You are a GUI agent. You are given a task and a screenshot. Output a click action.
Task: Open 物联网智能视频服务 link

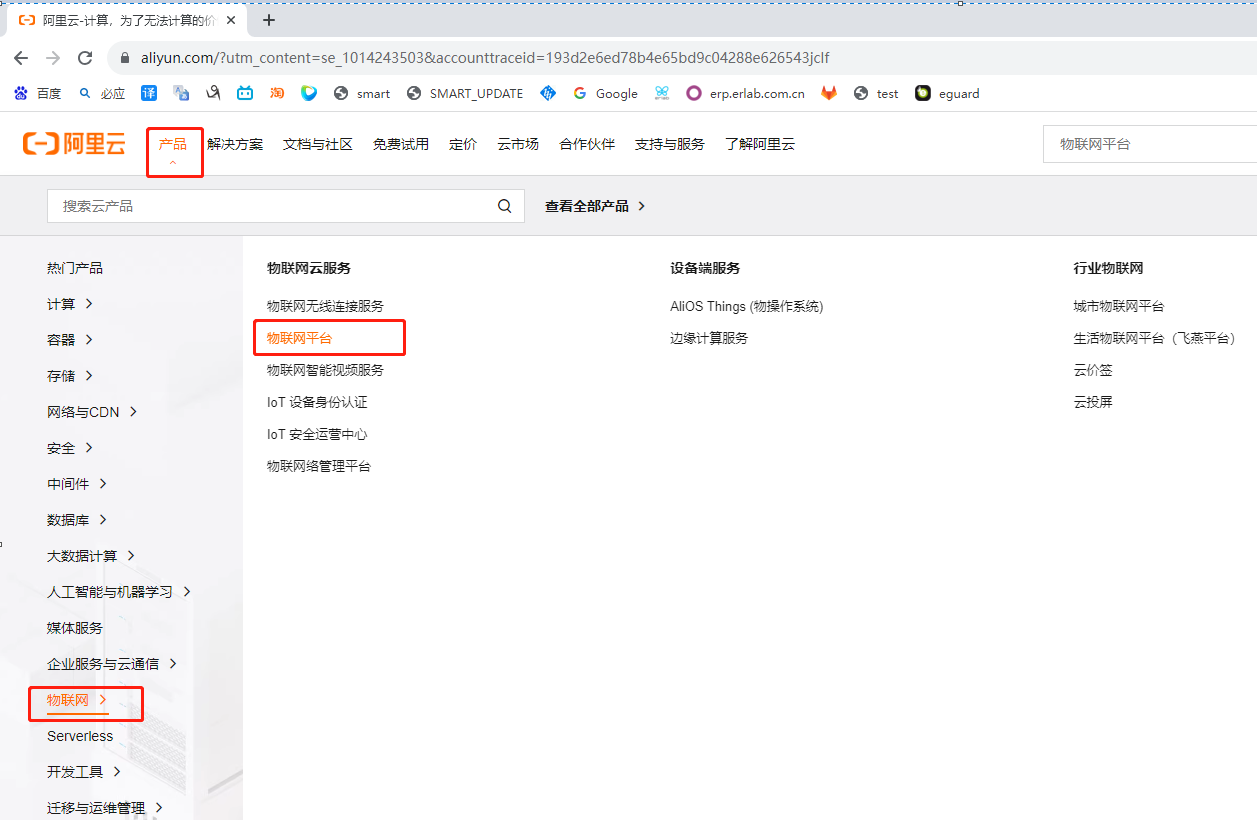[x=325, y=370]
